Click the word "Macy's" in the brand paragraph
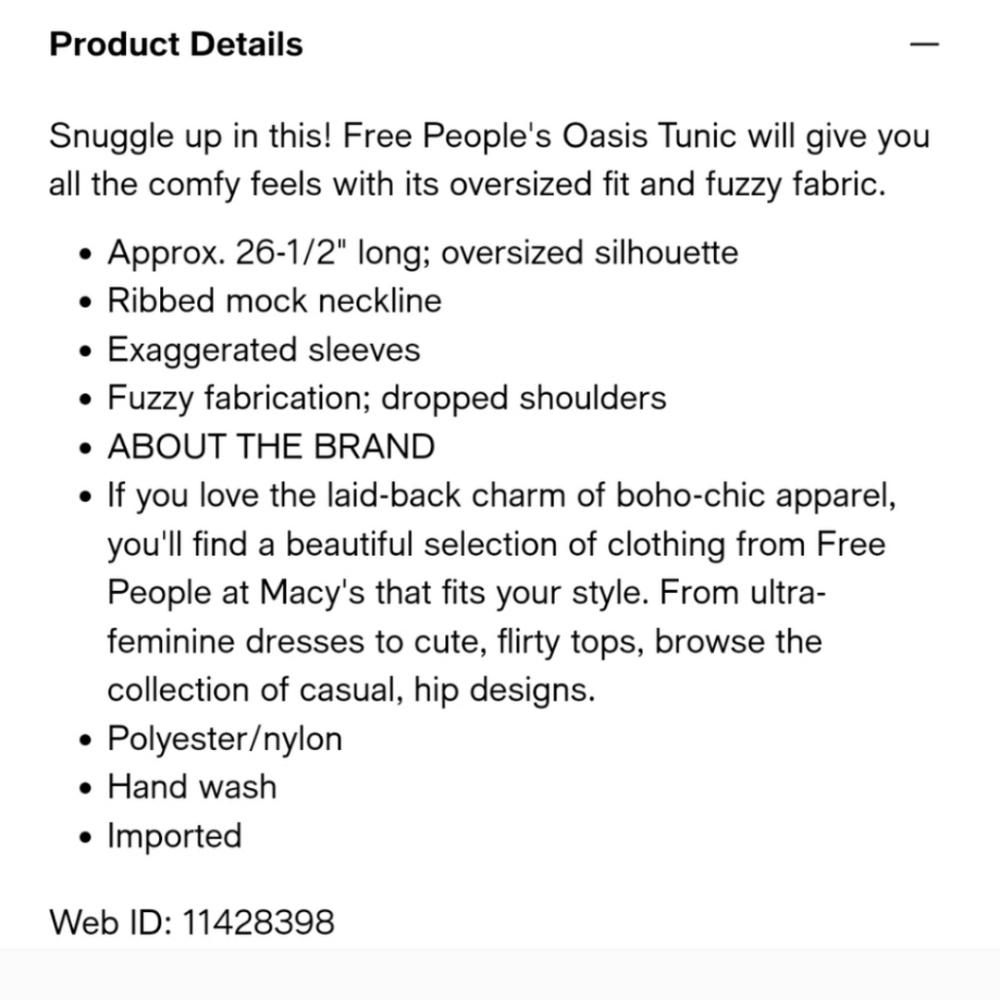The image size is (1000, 1000). click(x=312, y=592)
